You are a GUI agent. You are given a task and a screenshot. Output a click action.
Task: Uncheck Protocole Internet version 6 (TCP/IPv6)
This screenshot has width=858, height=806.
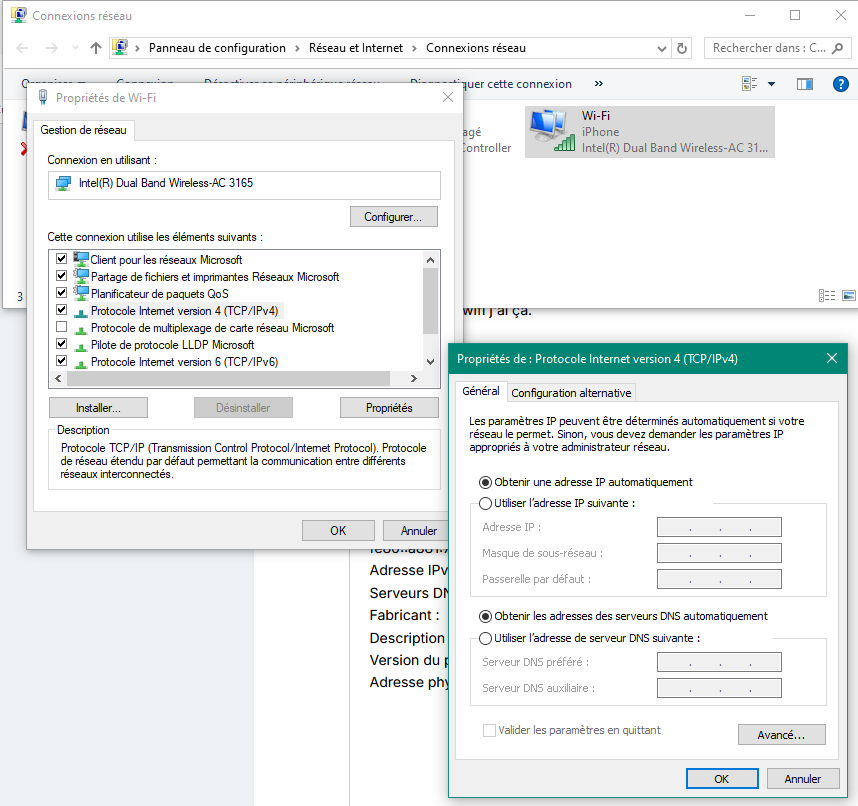pyautogui.click(x=62, y=361)
